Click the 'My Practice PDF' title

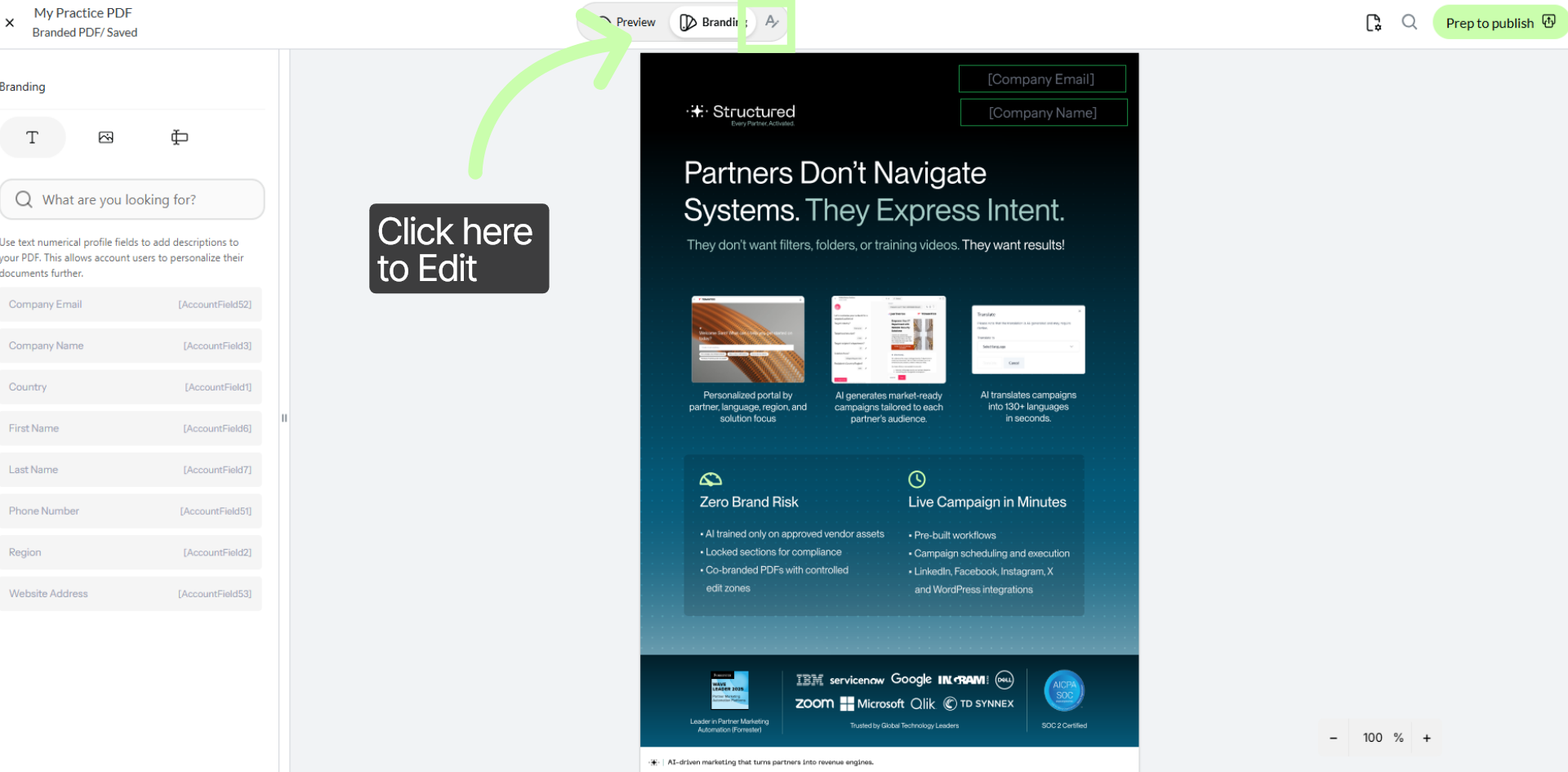(82, 13)
